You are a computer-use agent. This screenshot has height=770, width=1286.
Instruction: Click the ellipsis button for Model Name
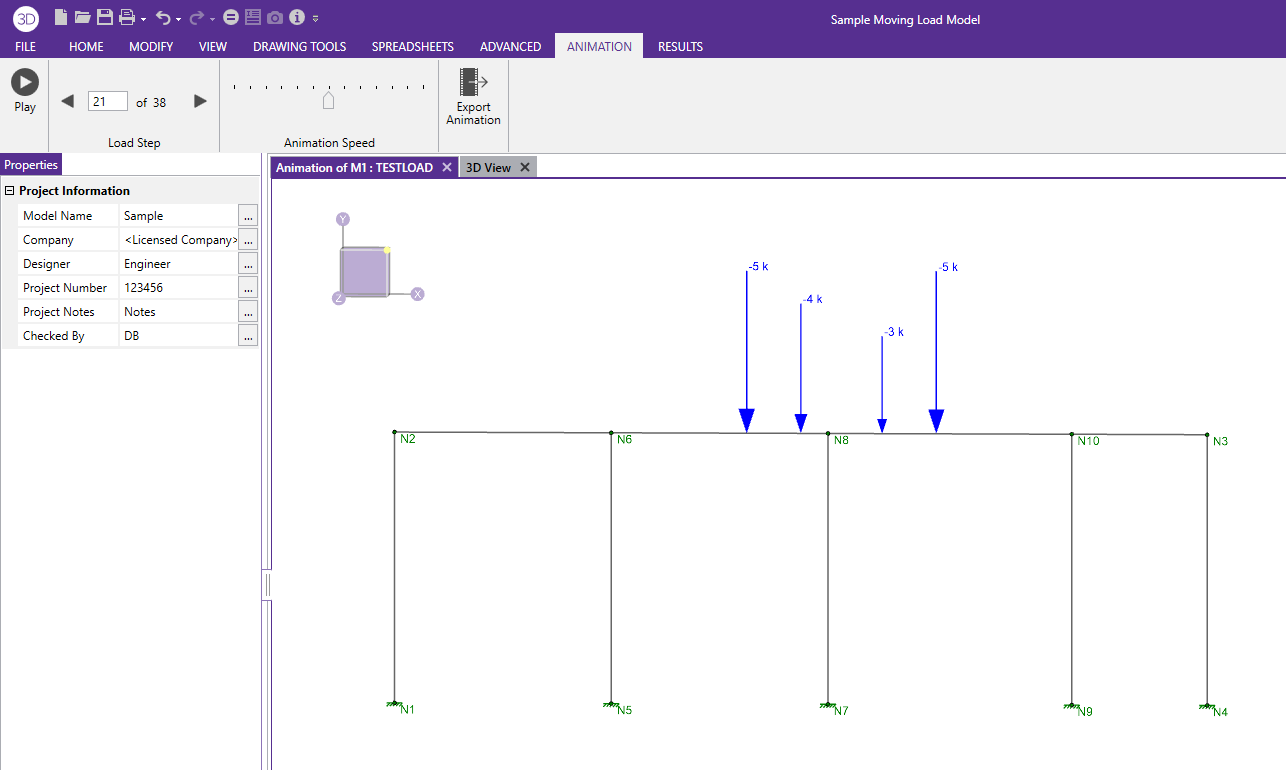(x=248, y=215)
